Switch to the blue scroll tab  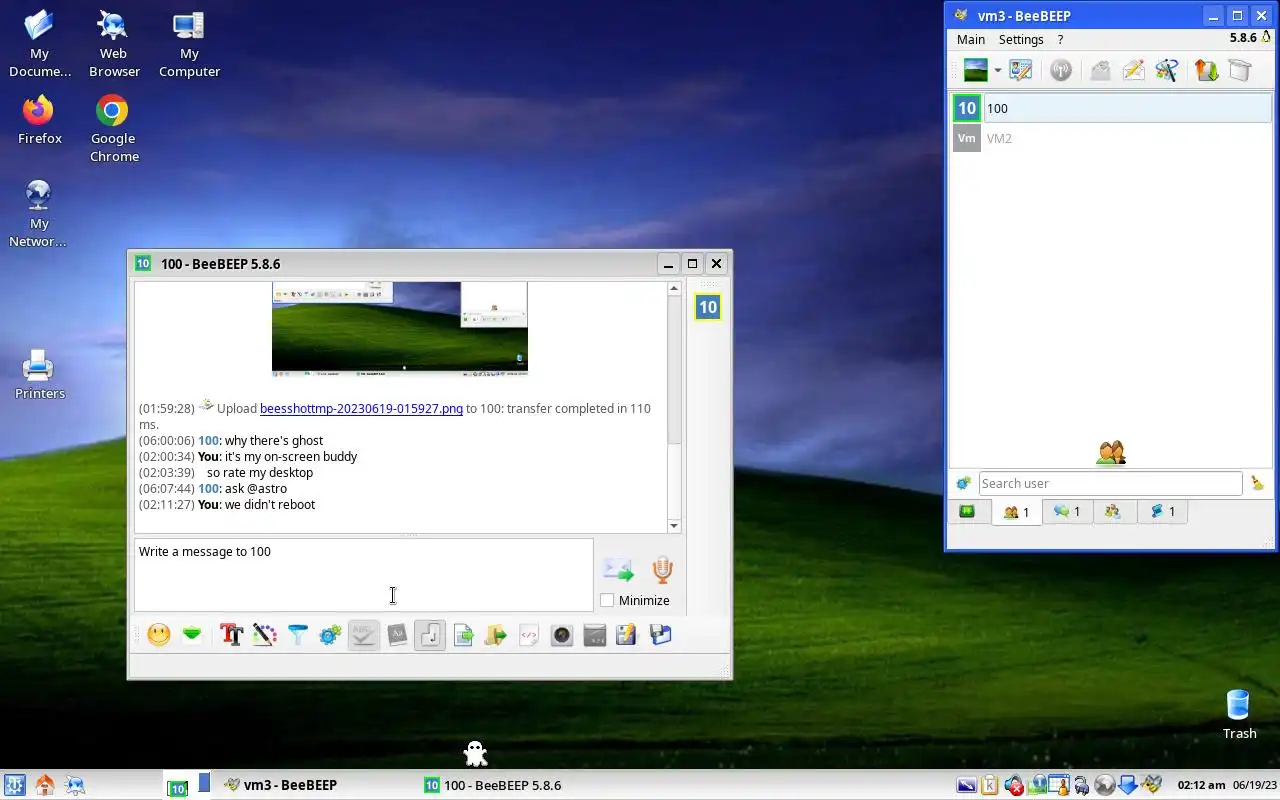1162,511
